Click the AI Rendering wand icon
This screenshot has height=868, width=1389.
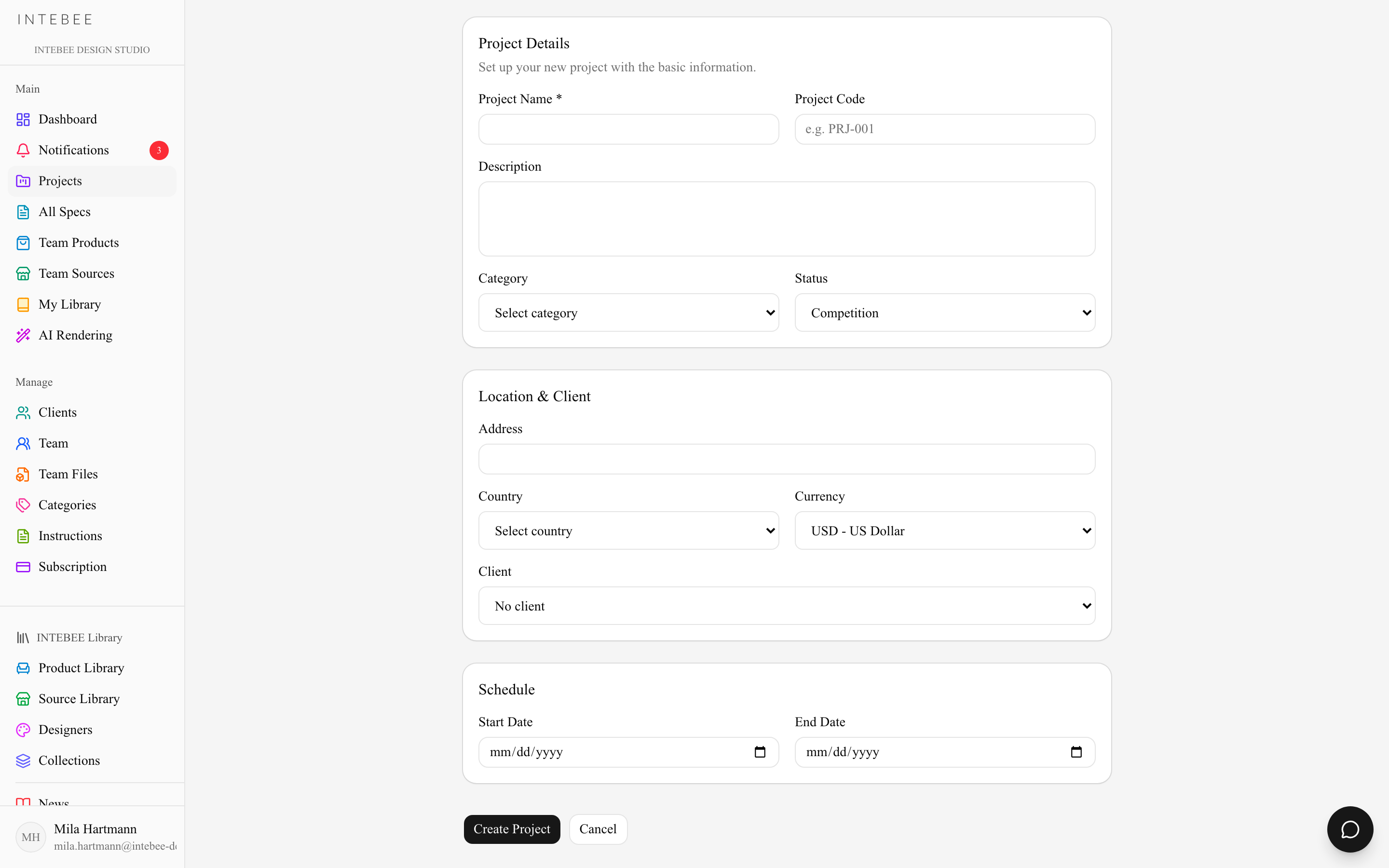click(x=23, y=335)
